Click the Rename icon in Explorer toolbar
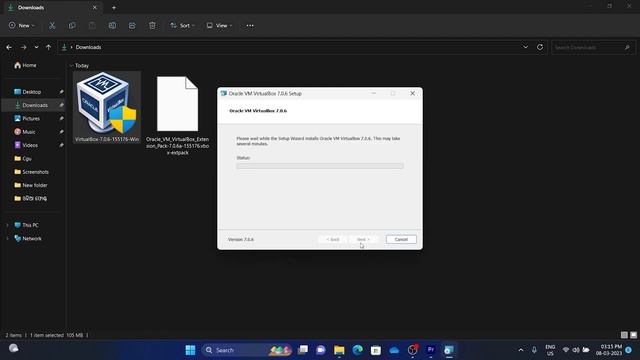The height and width of the screenshot is (360, 640). coord(112,25)
